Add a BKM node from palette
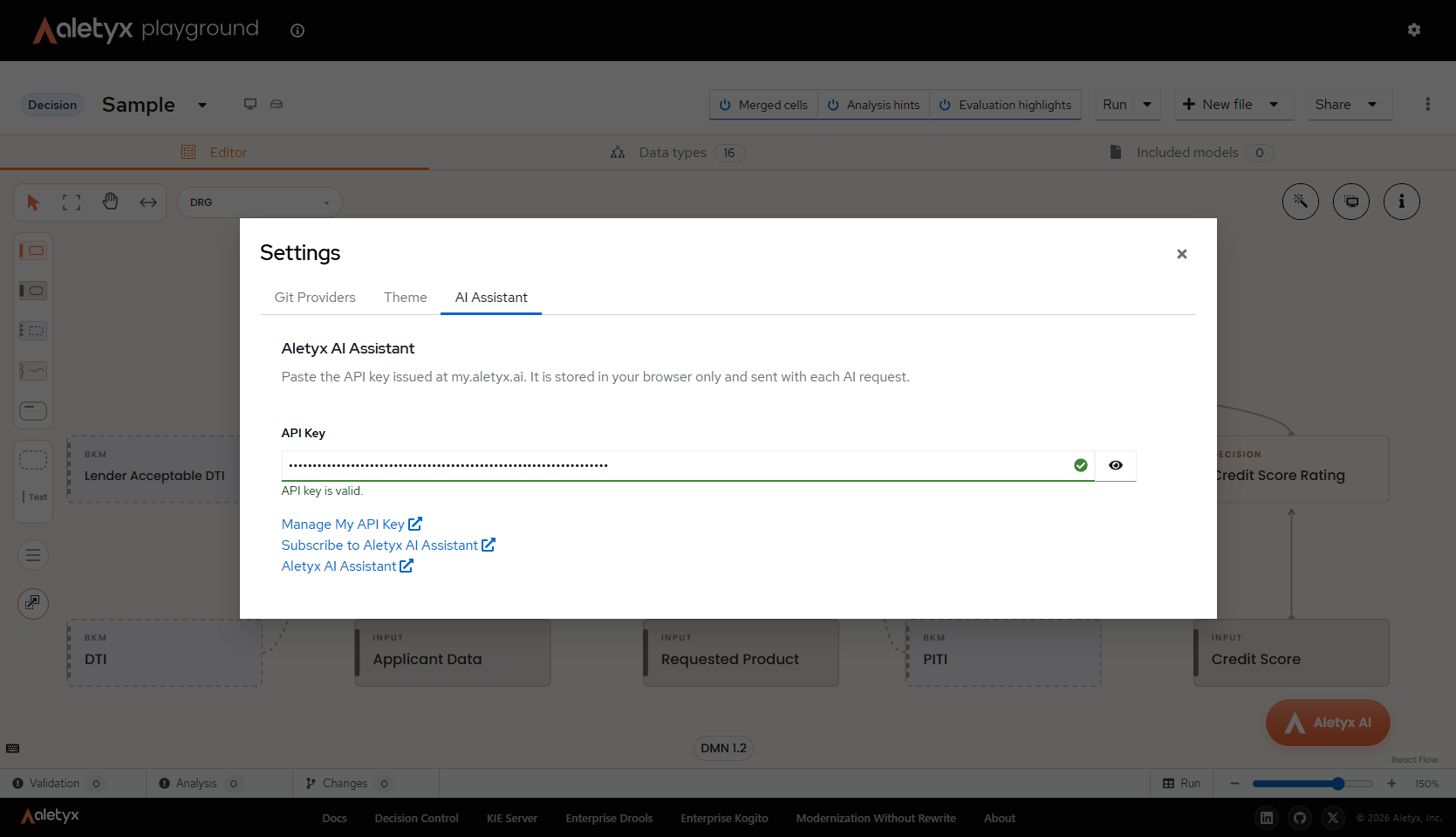This screenshot has height=837, width=1456. [33, 331]
